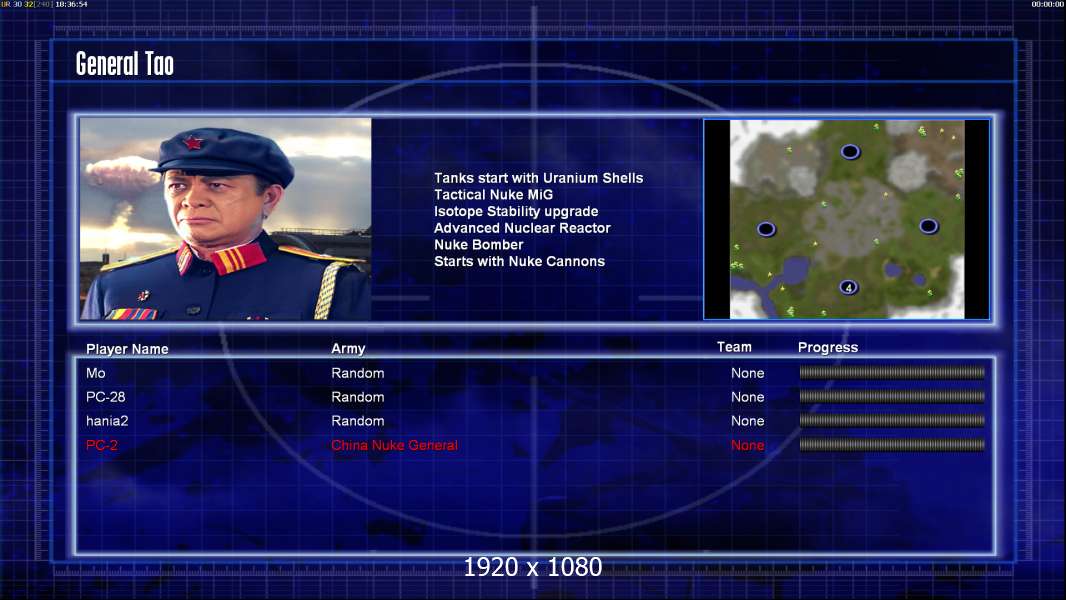Click the Player Name column header
Image resolution: width=1066 pixels, height=600 pixels.
[x=127, y=349]
